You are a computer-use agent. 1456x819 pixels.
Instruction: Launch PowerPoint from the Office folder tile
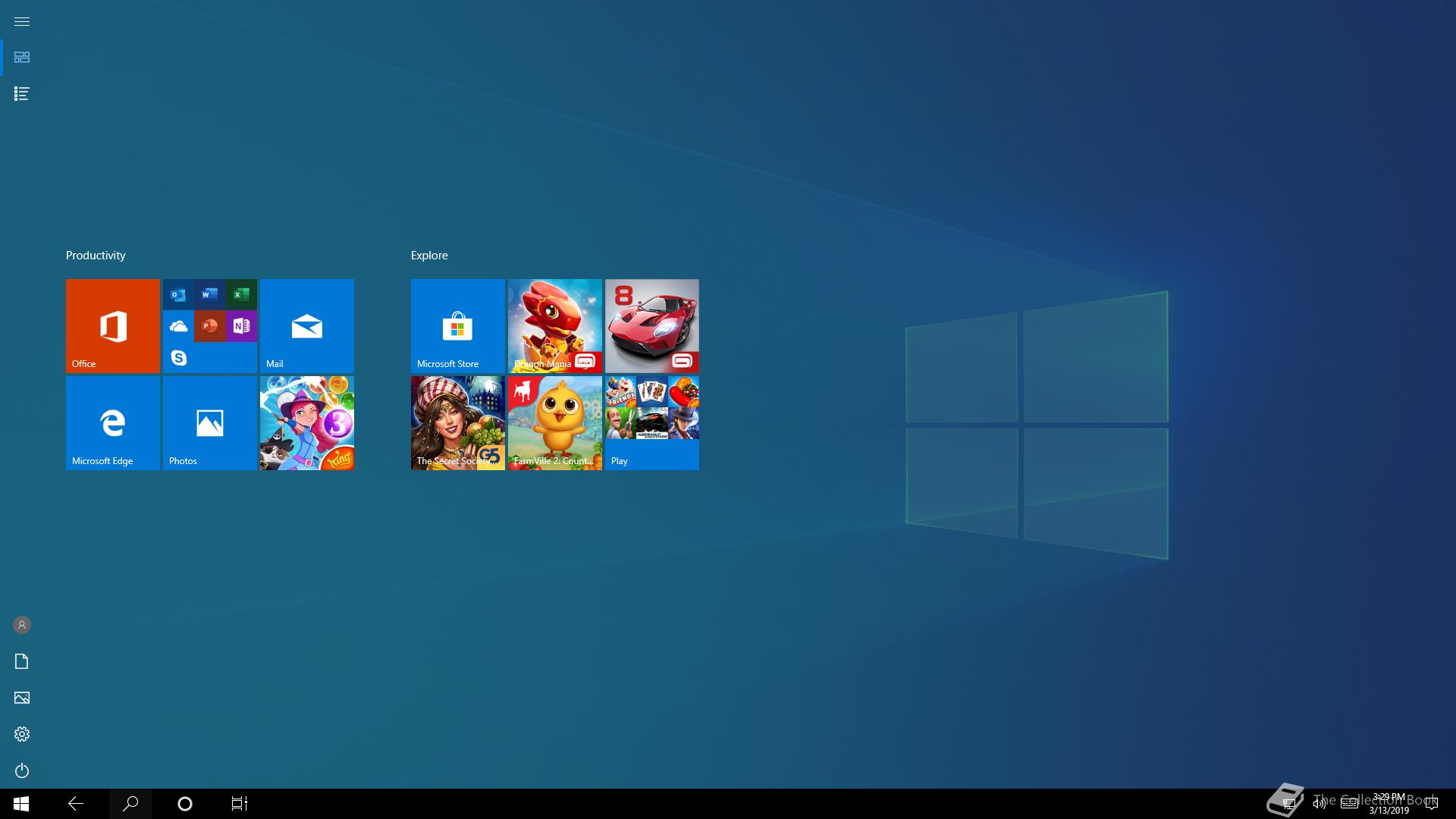tap(210, 326)
